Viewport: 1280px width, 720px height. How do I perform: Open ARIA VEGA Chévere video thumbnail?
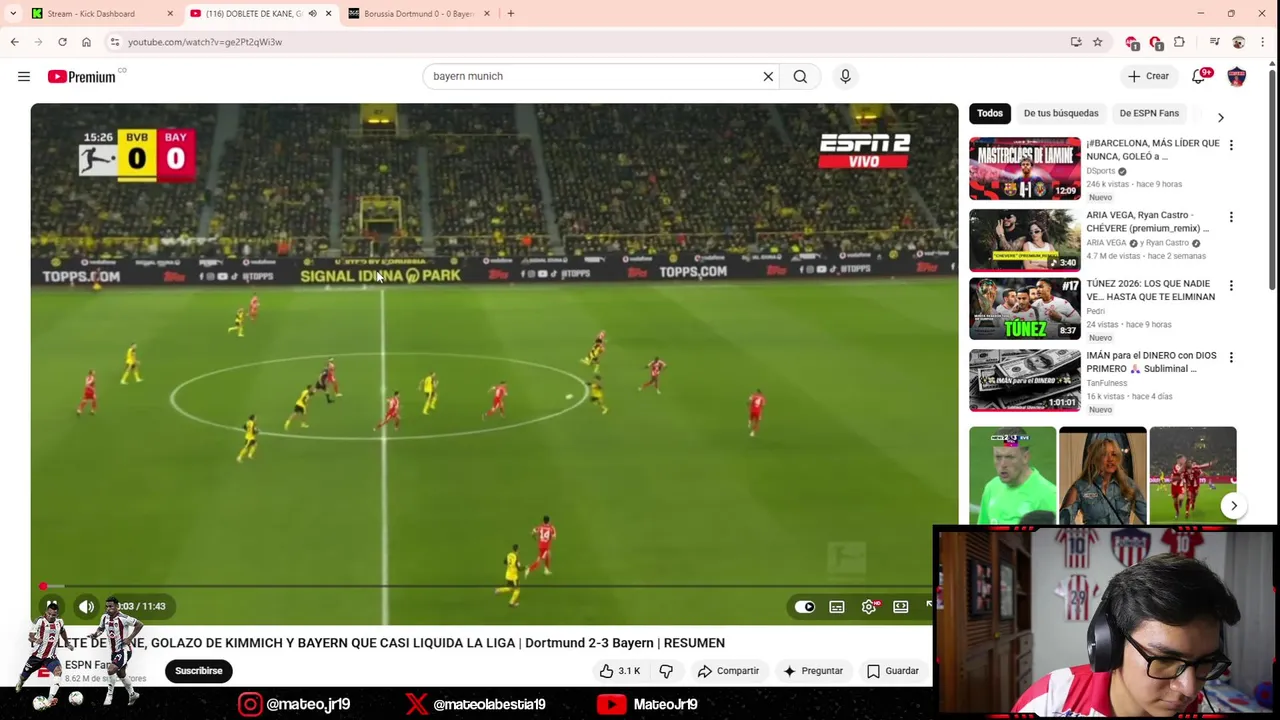tap(1025, 240)
